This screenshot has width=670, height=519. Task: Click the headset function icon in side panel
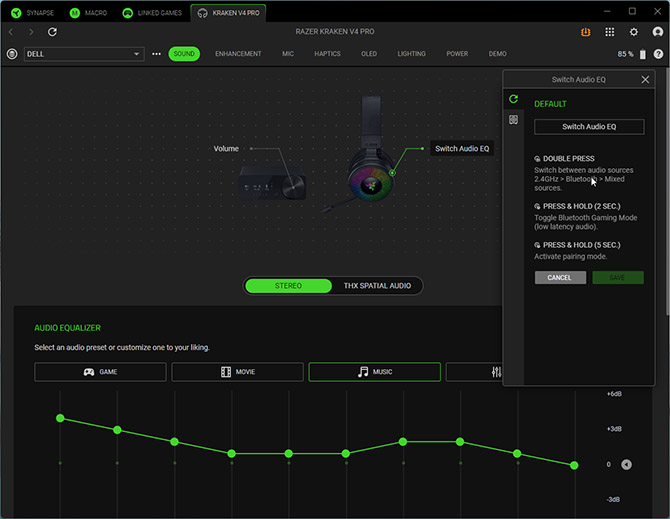(513, 120)
